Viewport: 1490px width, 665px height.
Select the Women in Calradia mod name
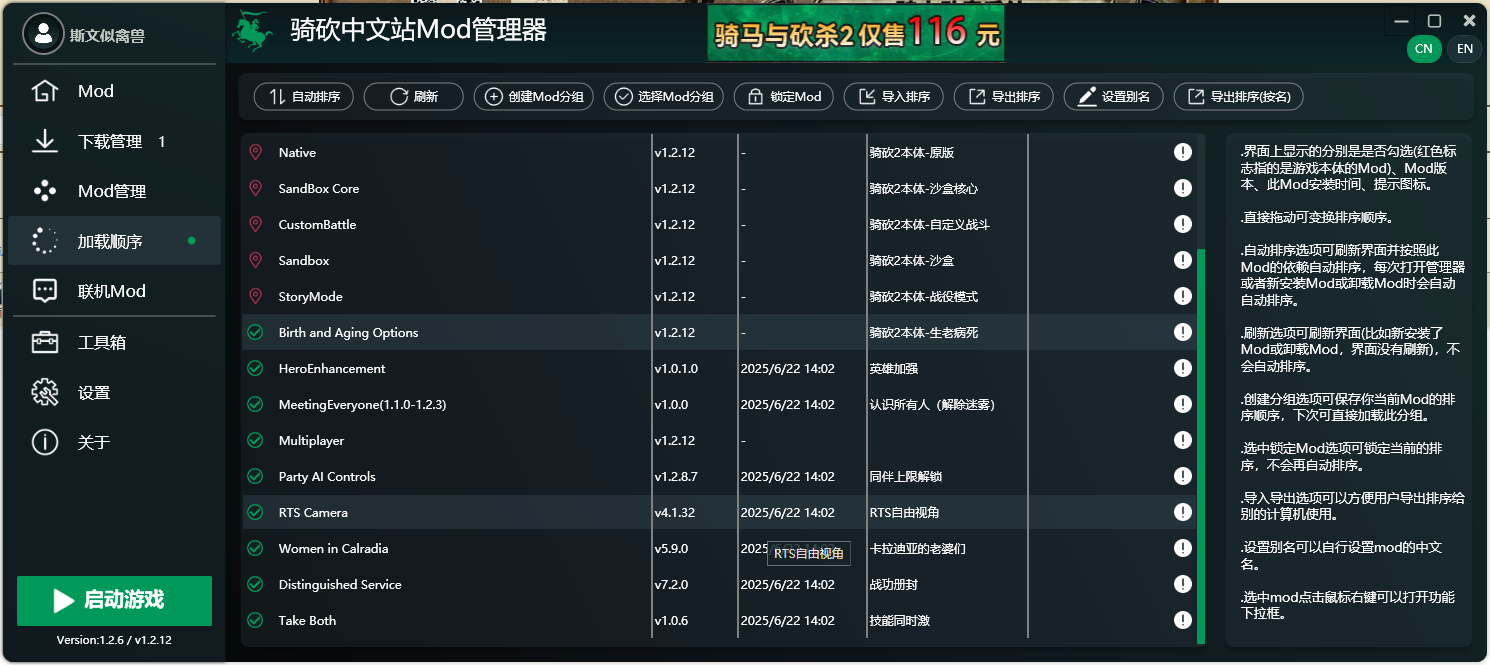(333, 548)
